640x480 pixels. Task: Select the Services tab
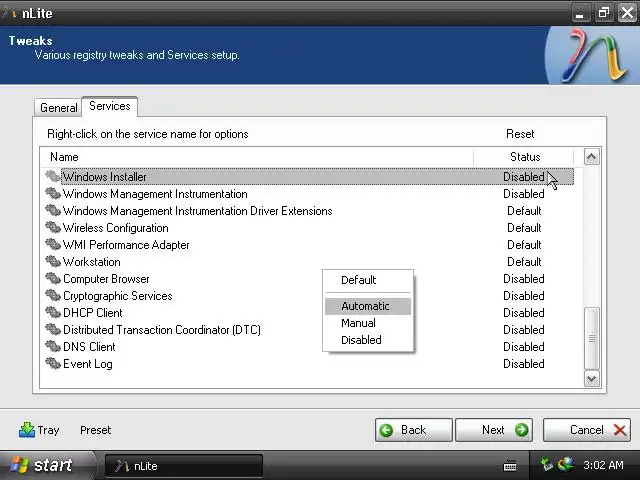109,106
